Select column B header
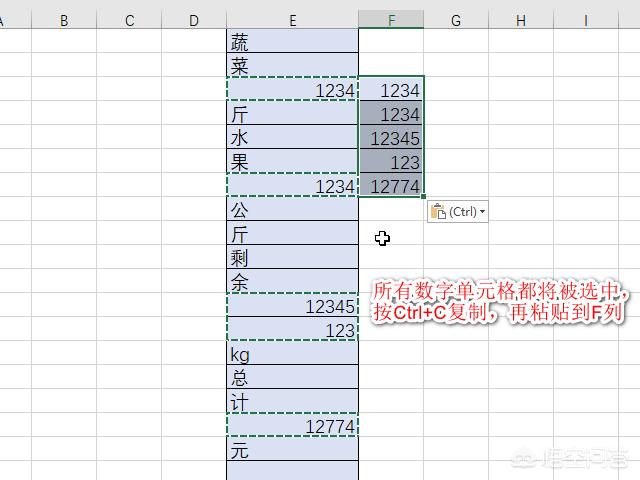Image resolution: width=640 pixels, height=480 pixels. pos(64,20)
